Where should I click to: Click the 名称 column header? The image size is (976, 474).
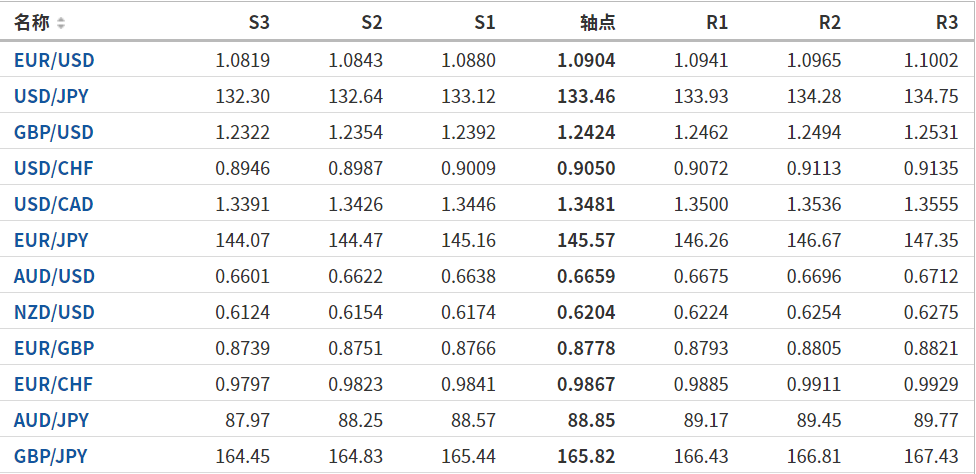click(x=31, y=22)
